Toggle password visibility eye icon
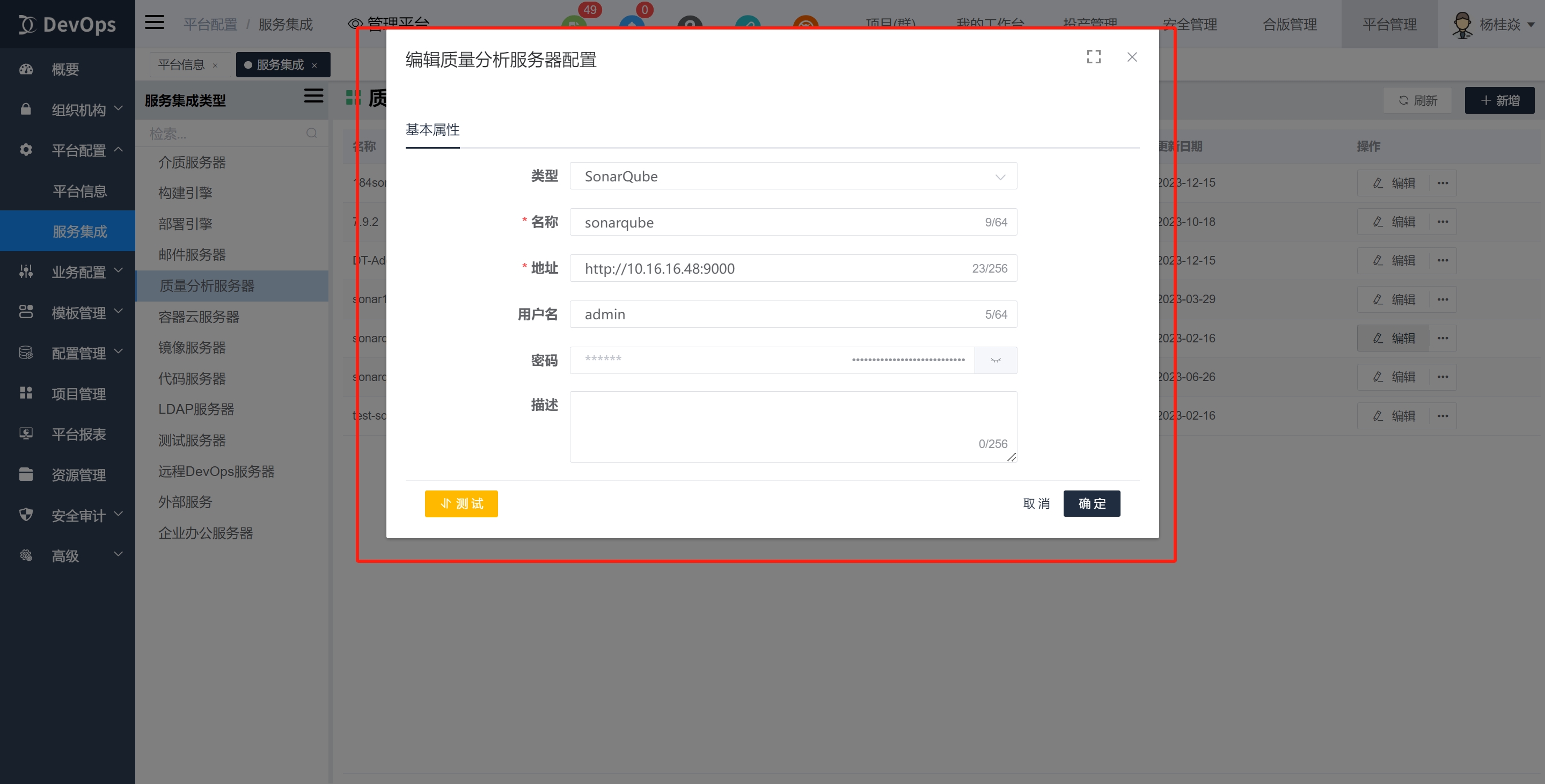 [995, 360]
